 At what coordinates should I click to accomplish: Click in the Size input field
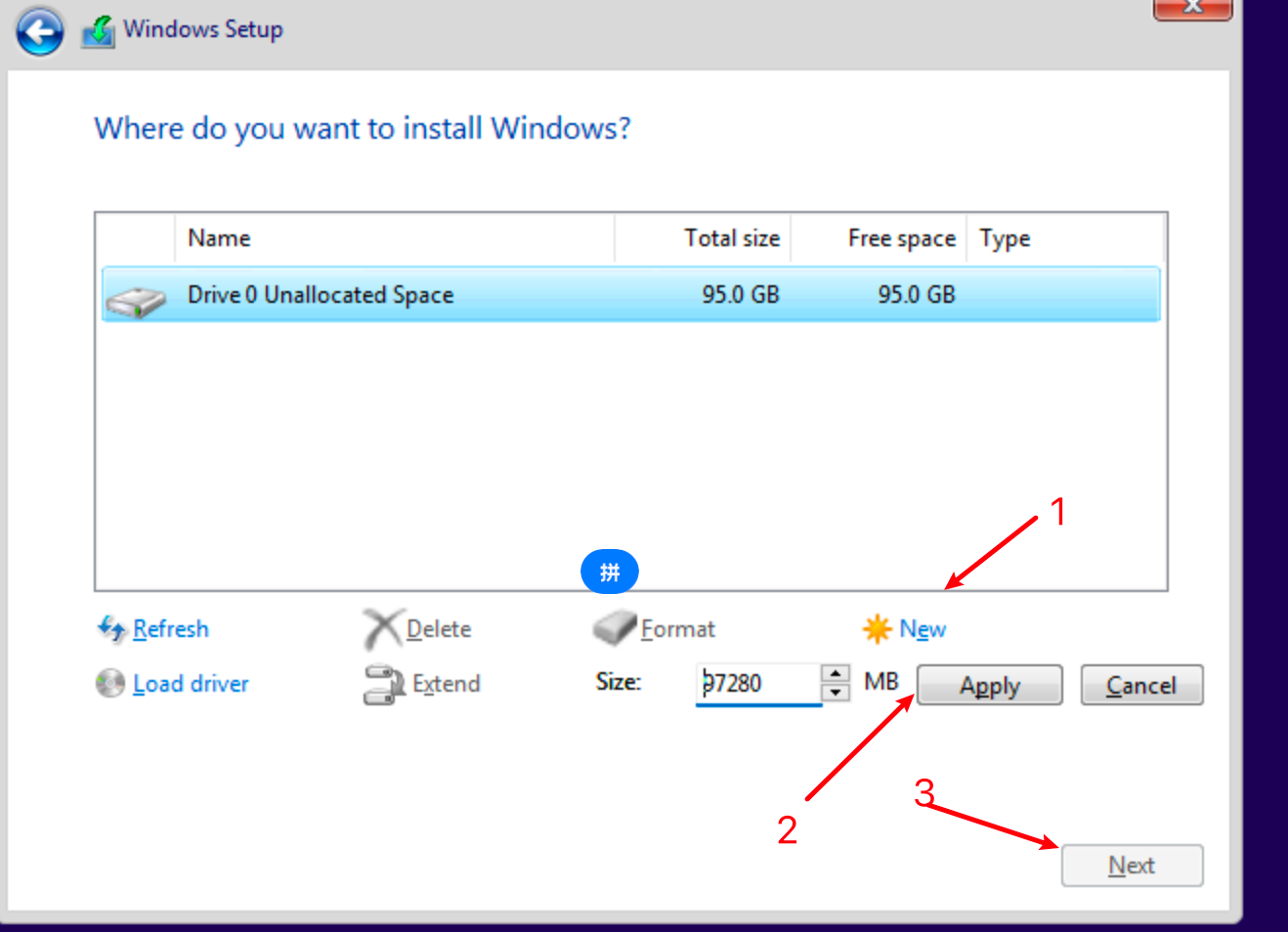tap(758, 684)
